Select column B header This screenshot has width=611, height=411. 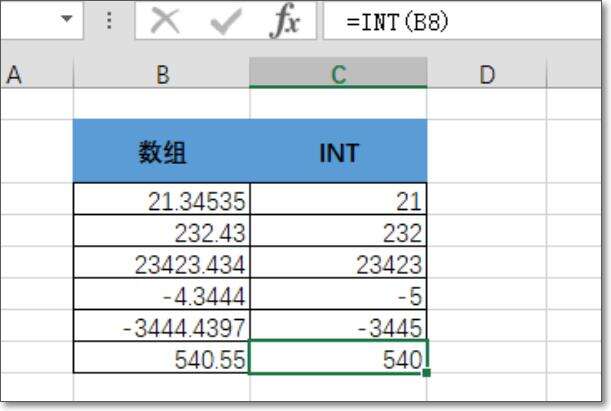point(162,74)
